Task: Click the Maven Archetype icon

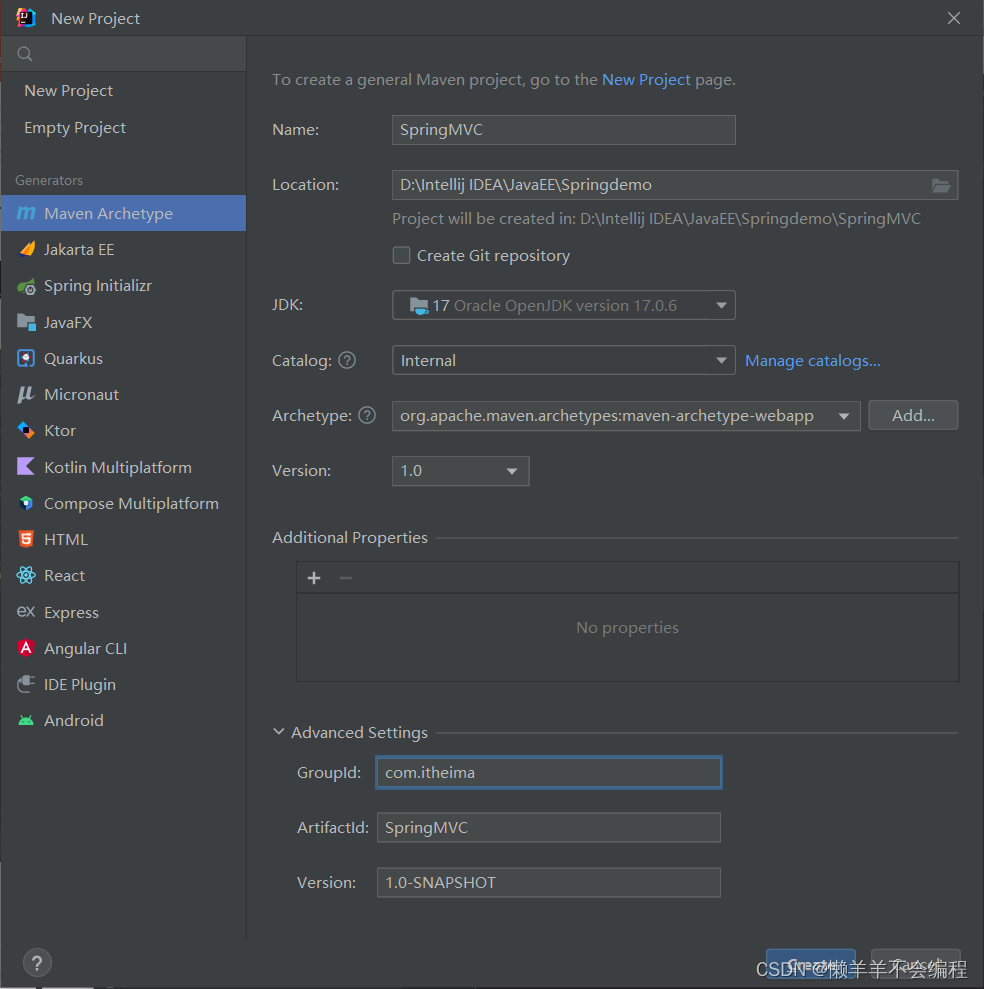Action: click(x=26, y=213)
